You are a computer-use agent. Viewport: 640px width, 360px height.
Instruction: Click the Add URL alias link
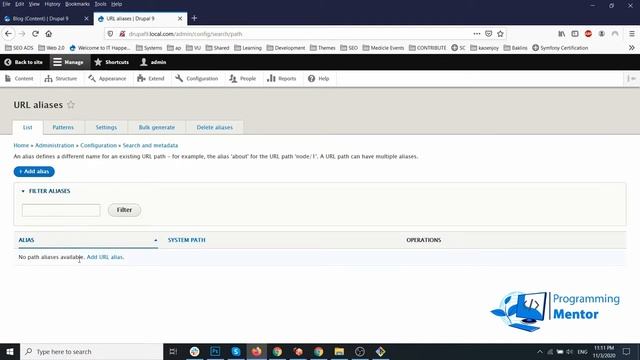tap(105, 257)
